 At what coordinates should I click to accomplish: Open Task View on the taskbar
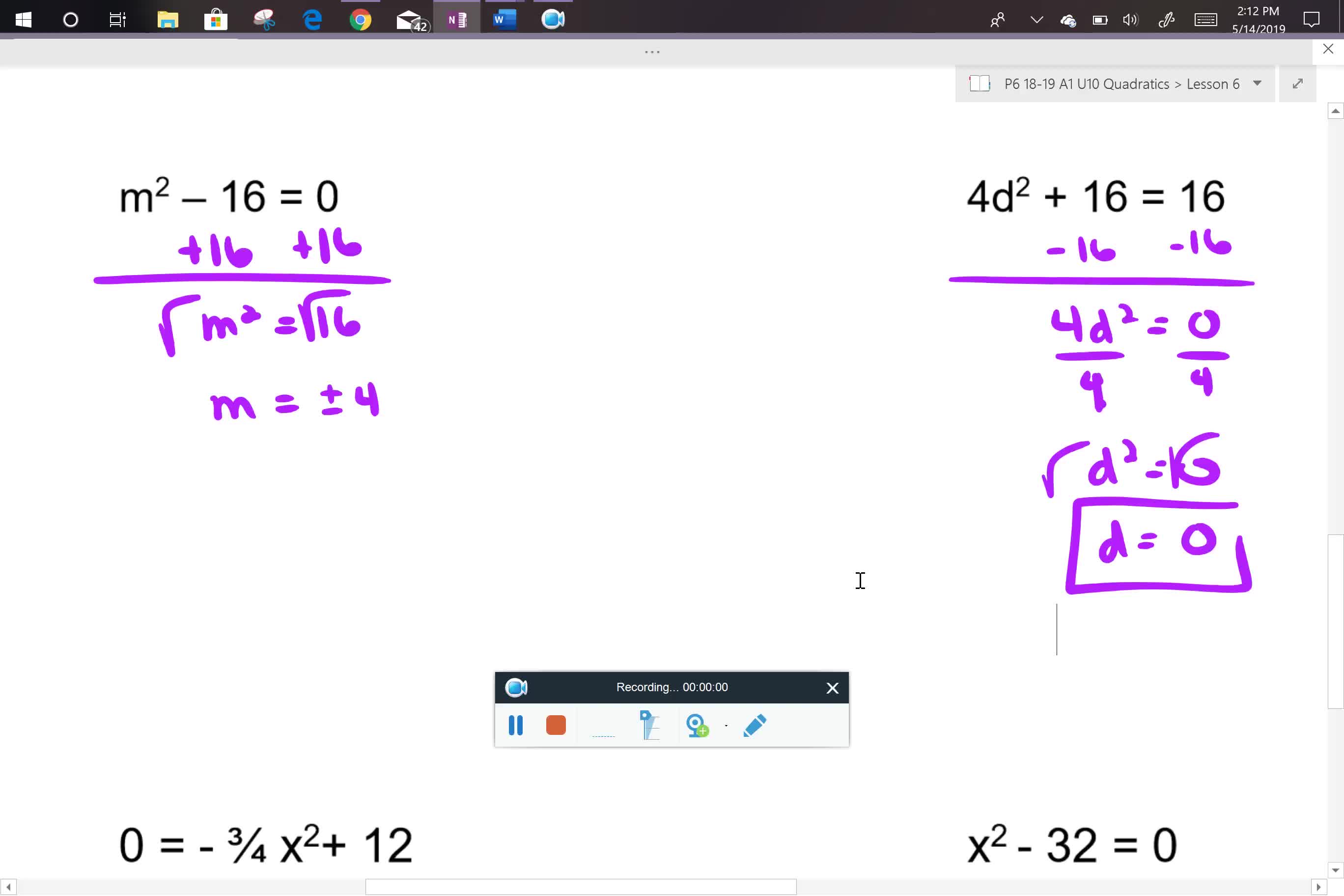[118, 20]
